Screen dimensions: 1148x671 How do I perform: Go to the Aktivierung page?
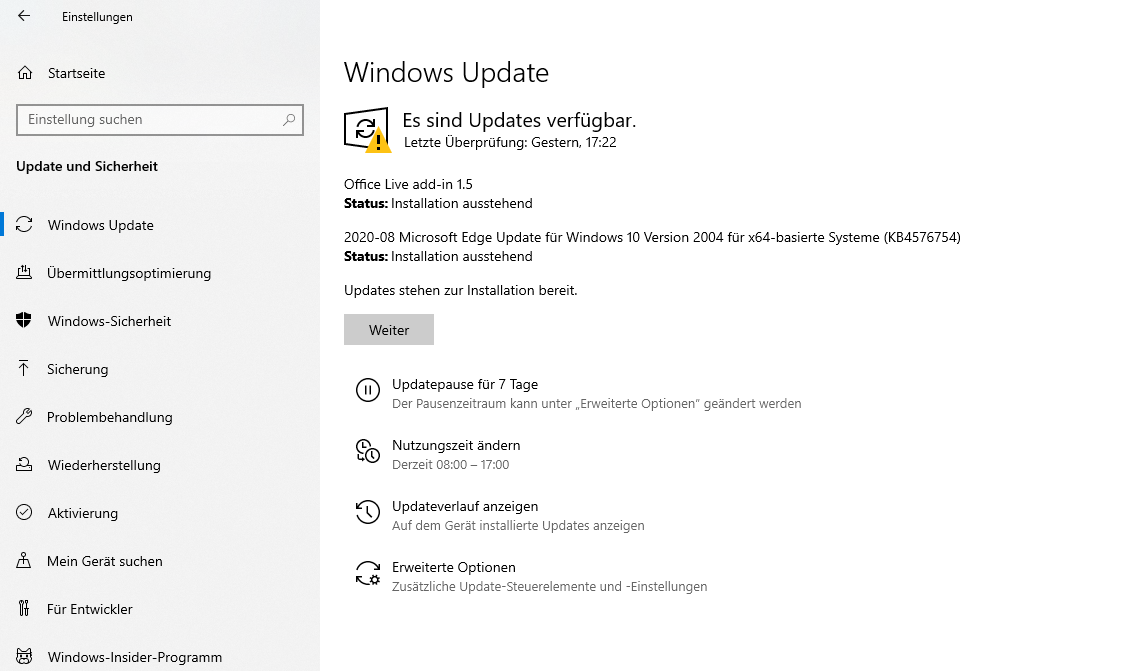pyautogui.click(x=82, y=513)
